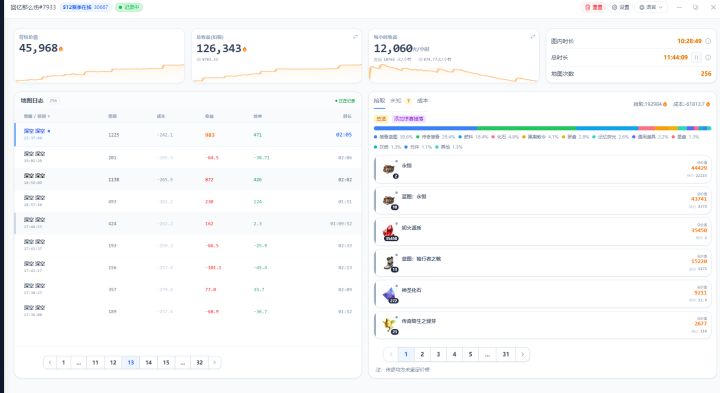Image resolution: width=720 pixels, height=393 pixels.
Task: Click the yellow figure icon on the 2677 card
Action: (389, 325)
